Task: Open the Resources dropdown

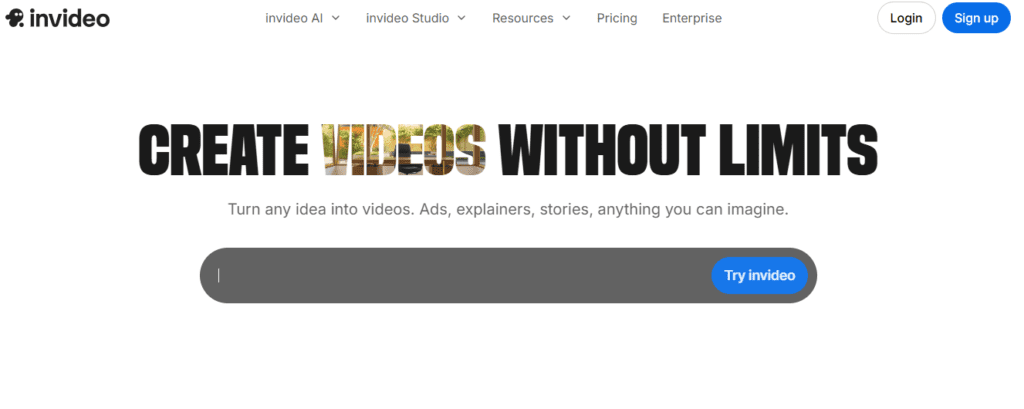Action: 531,18
